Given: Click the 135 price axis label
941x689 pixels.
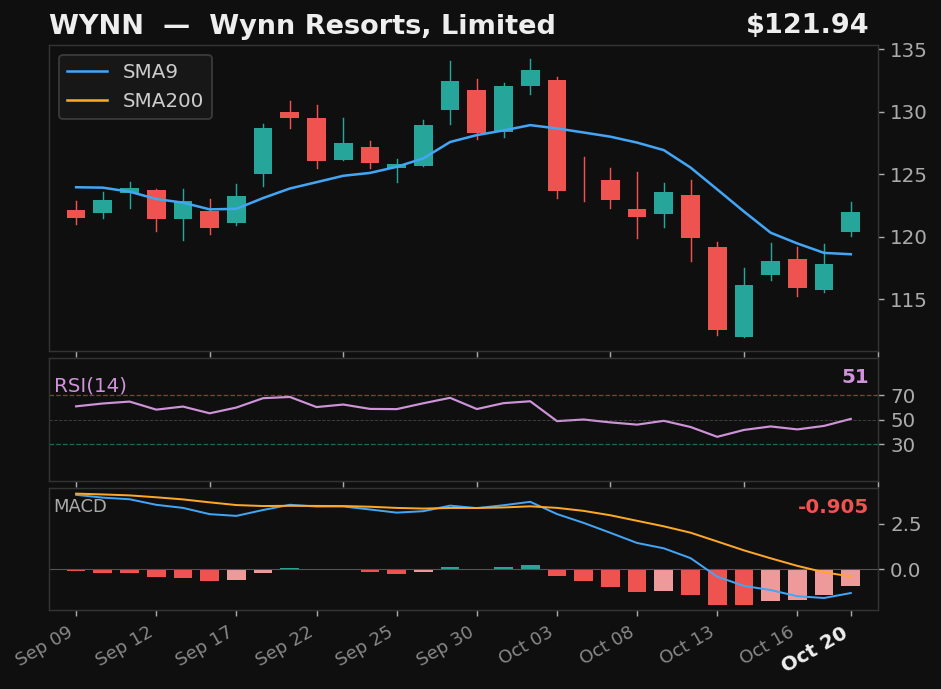Looking at the screenshot, I should tap(907, 50).
